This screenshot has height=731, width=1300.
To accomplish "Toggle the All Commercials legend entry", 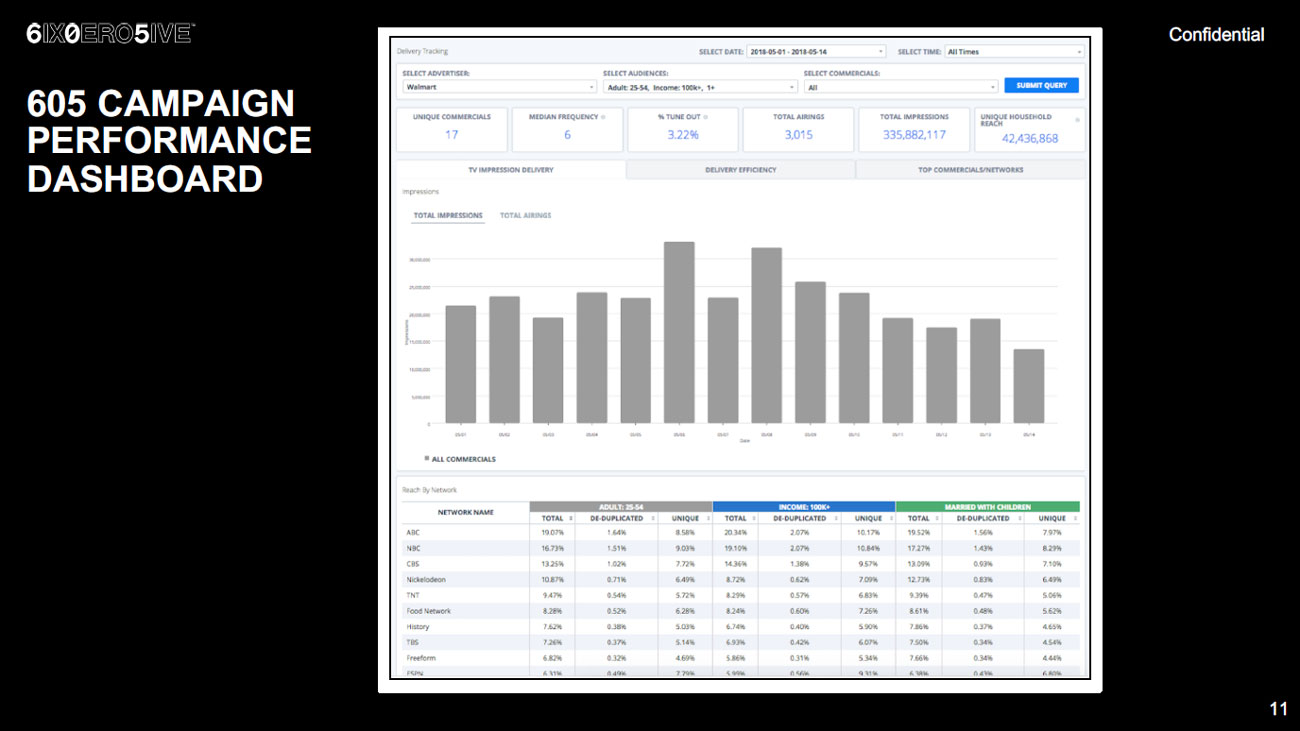I will [461, 459].
